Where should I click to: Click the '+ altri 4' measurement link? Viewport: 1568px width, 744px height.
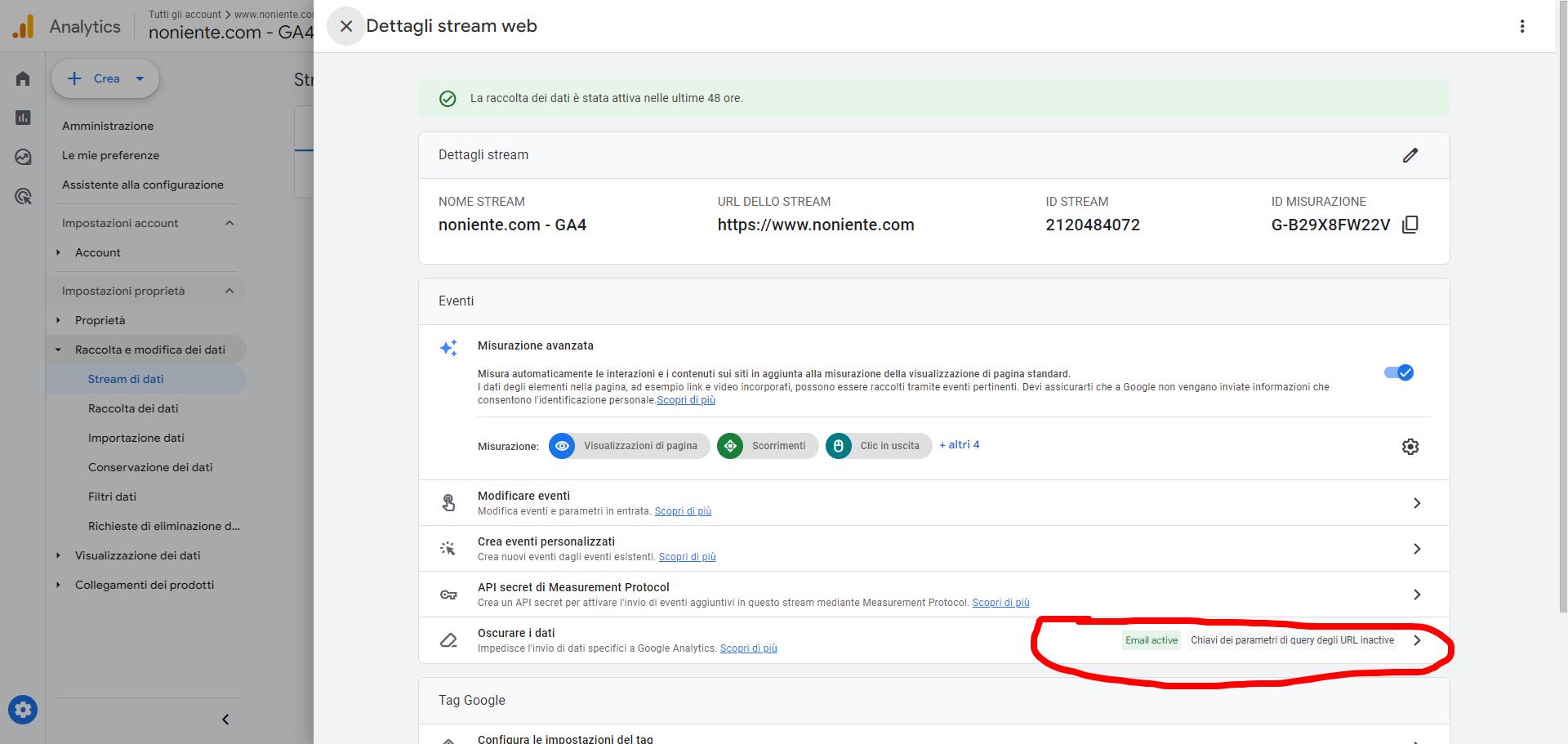[x=959, y=444]
